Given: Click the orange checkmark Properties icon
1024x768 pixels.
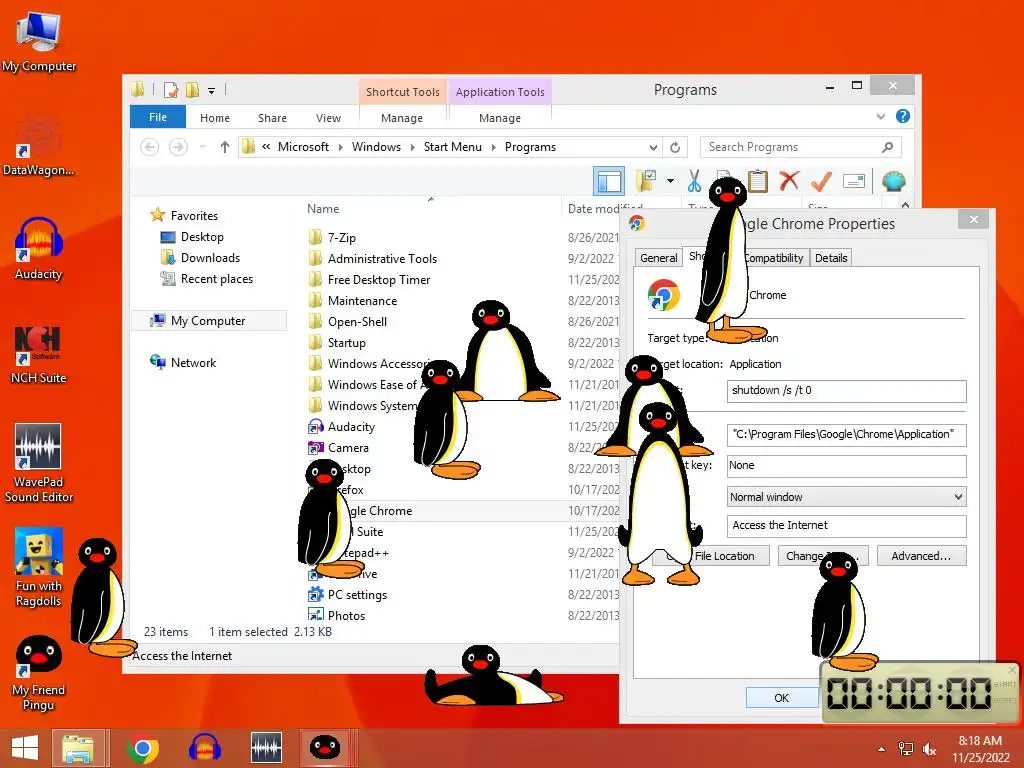Looking at the screenshot, I should point(821,181).
